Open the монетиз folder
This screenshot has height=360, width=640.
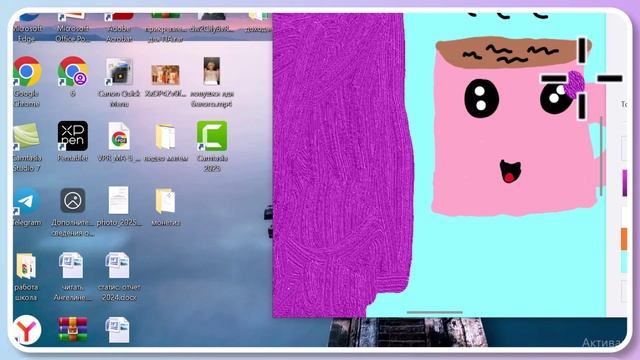pos(165,200)
